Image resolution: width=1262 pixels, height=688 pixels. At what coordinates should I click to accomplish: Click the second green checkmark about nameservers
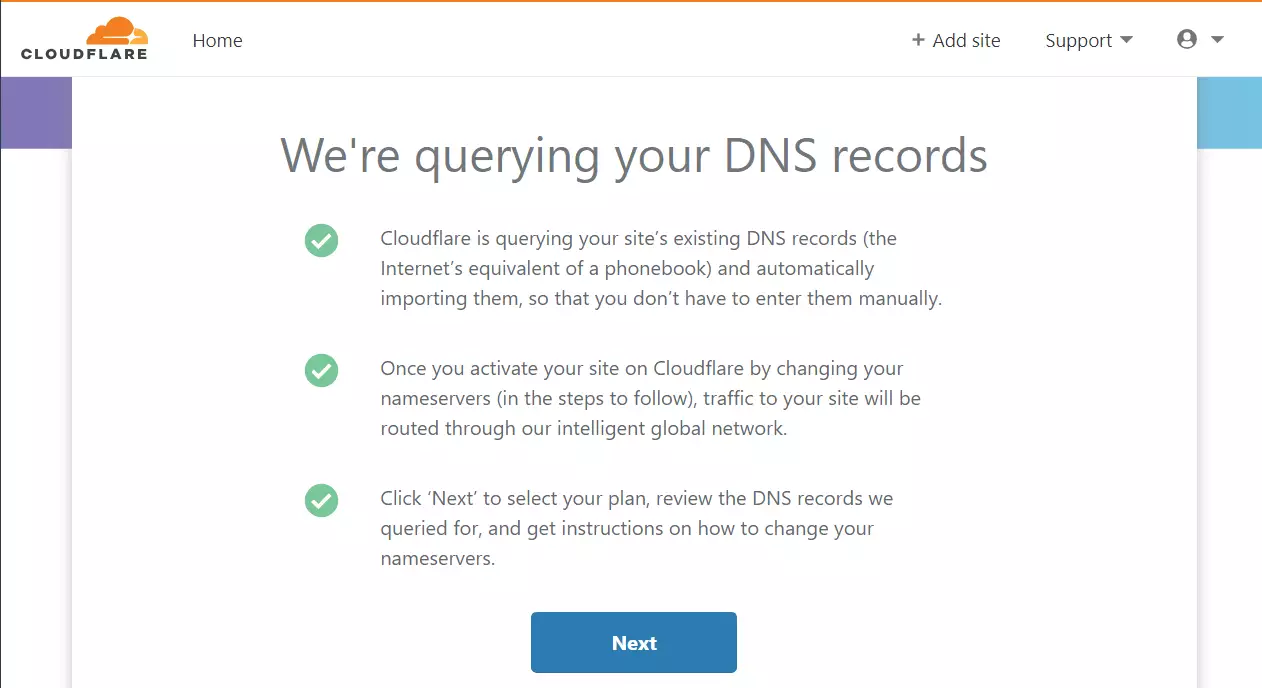pyautogui.click(x=321, y=370)
